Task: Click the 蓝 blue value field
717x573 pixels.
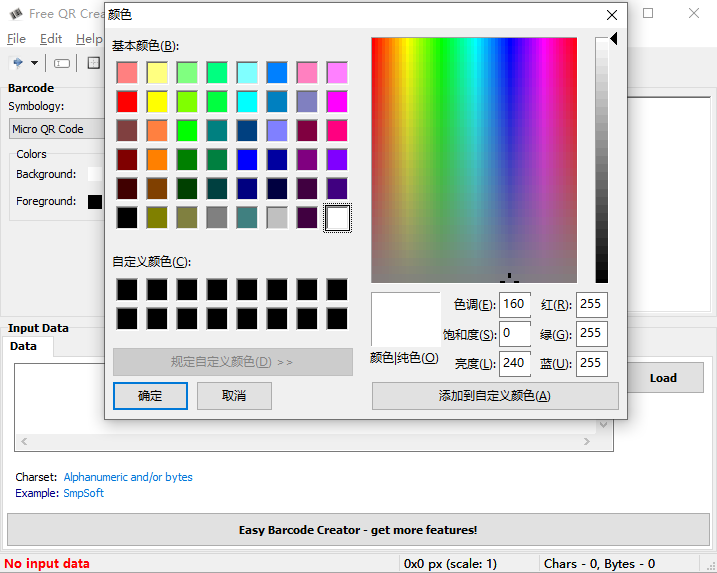Action: point(592,364)
